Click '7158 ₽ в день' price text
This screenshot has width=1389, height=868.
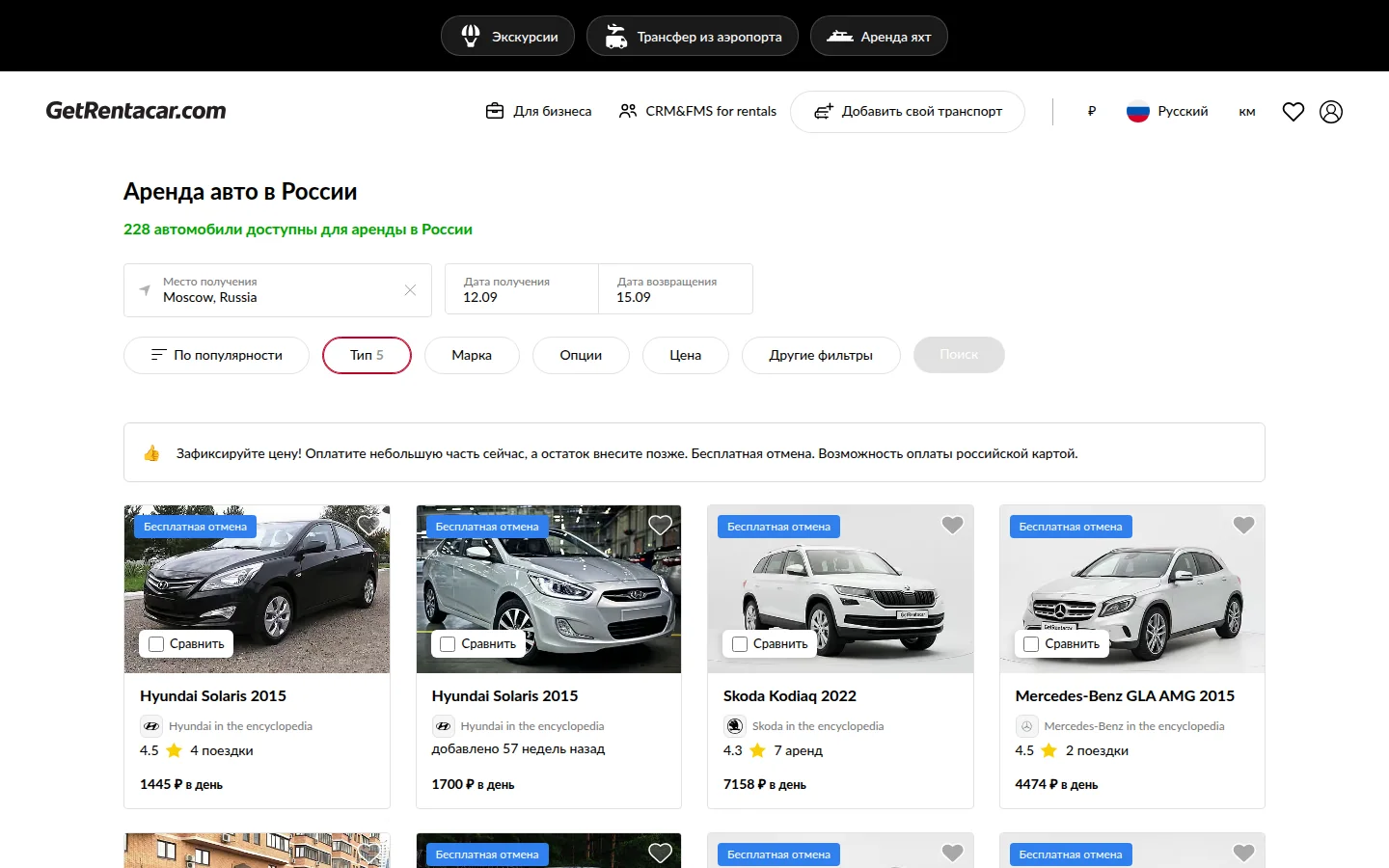[765, 784]
